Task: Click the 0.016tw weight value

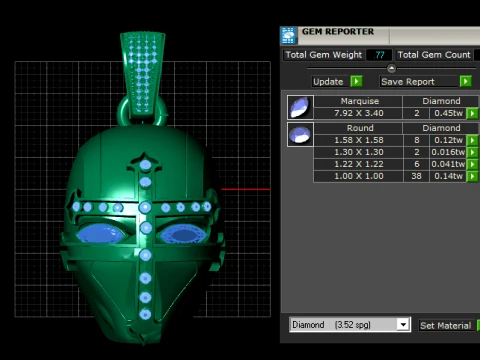Action: pos(448,152)
